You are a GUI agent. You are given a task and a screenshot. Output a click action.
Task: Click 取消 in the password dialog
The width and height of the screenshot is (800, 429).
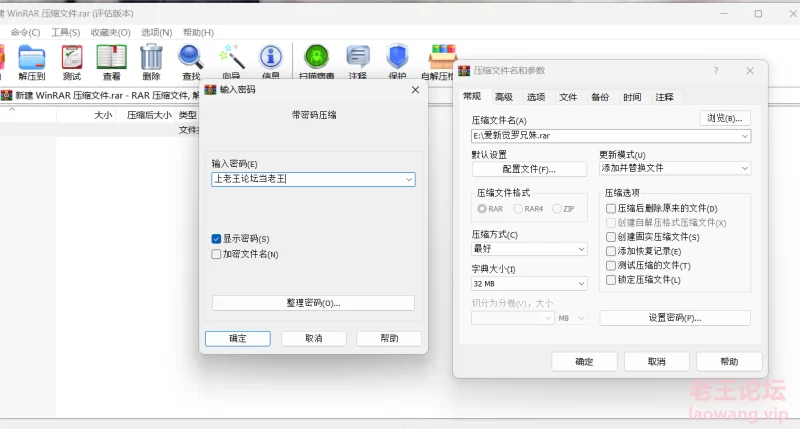click(x=314, y=339)
